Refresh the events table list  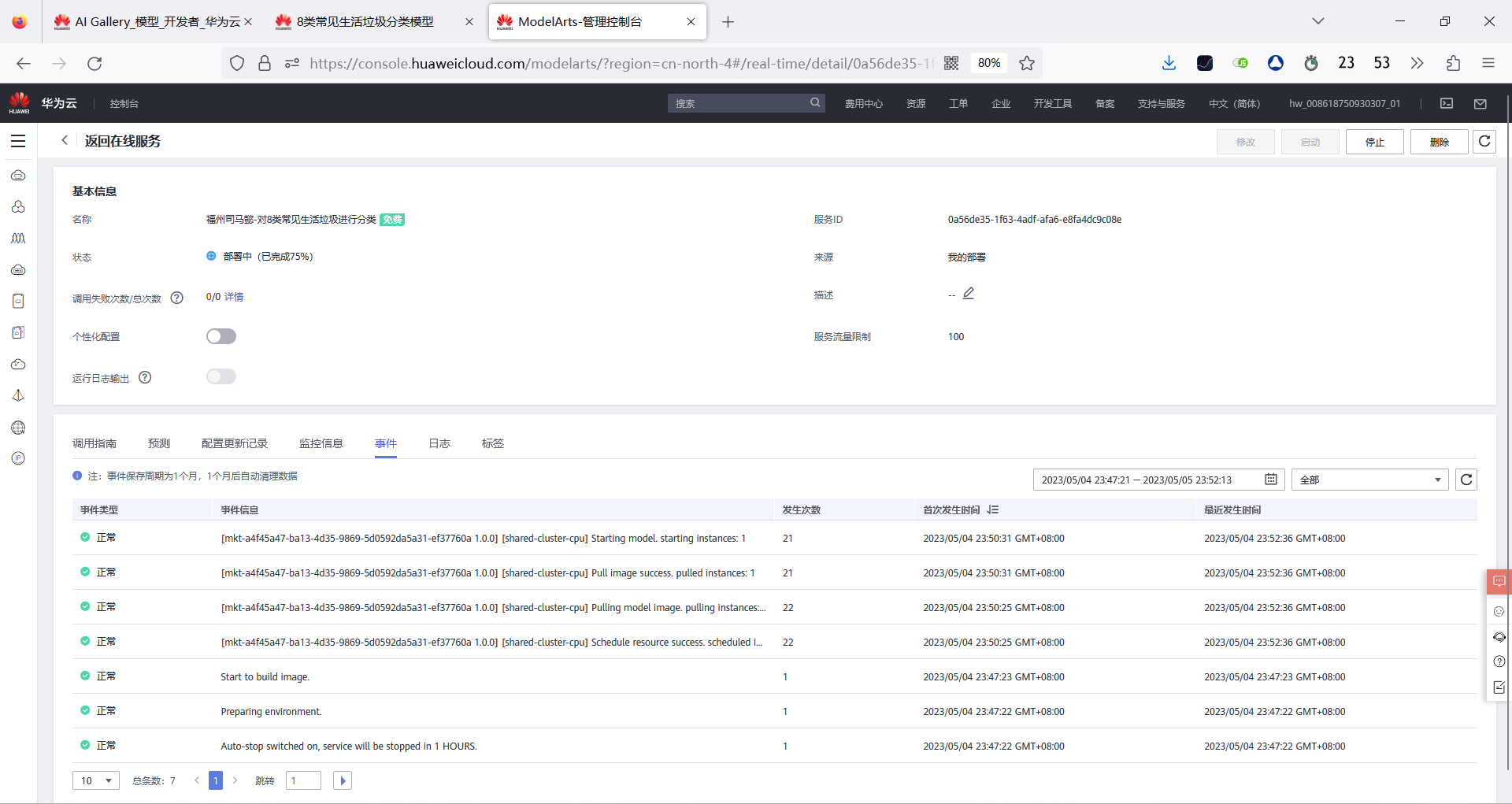(1466, 480)
